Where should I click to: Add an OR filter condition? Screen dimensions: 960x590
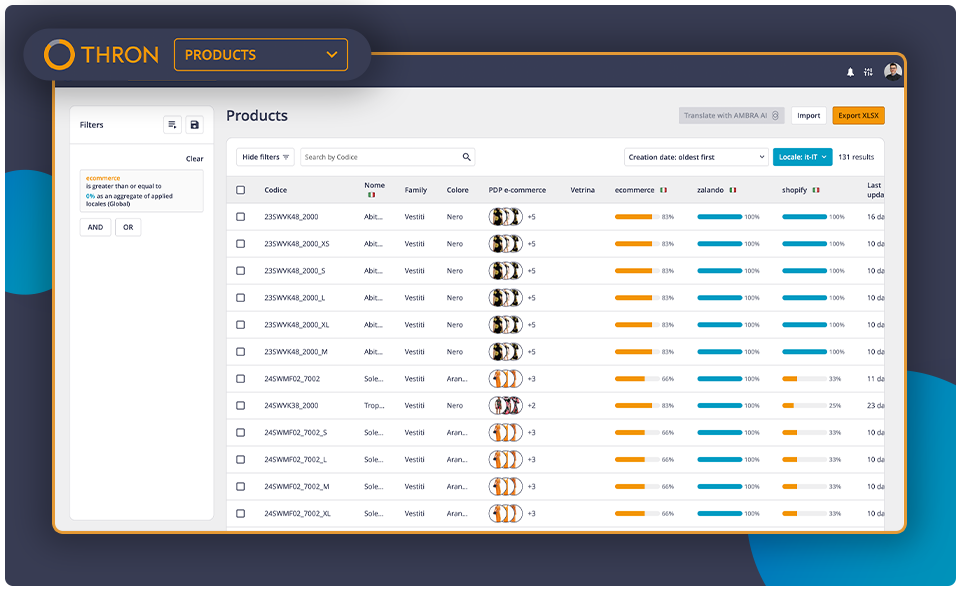point(128,227)
